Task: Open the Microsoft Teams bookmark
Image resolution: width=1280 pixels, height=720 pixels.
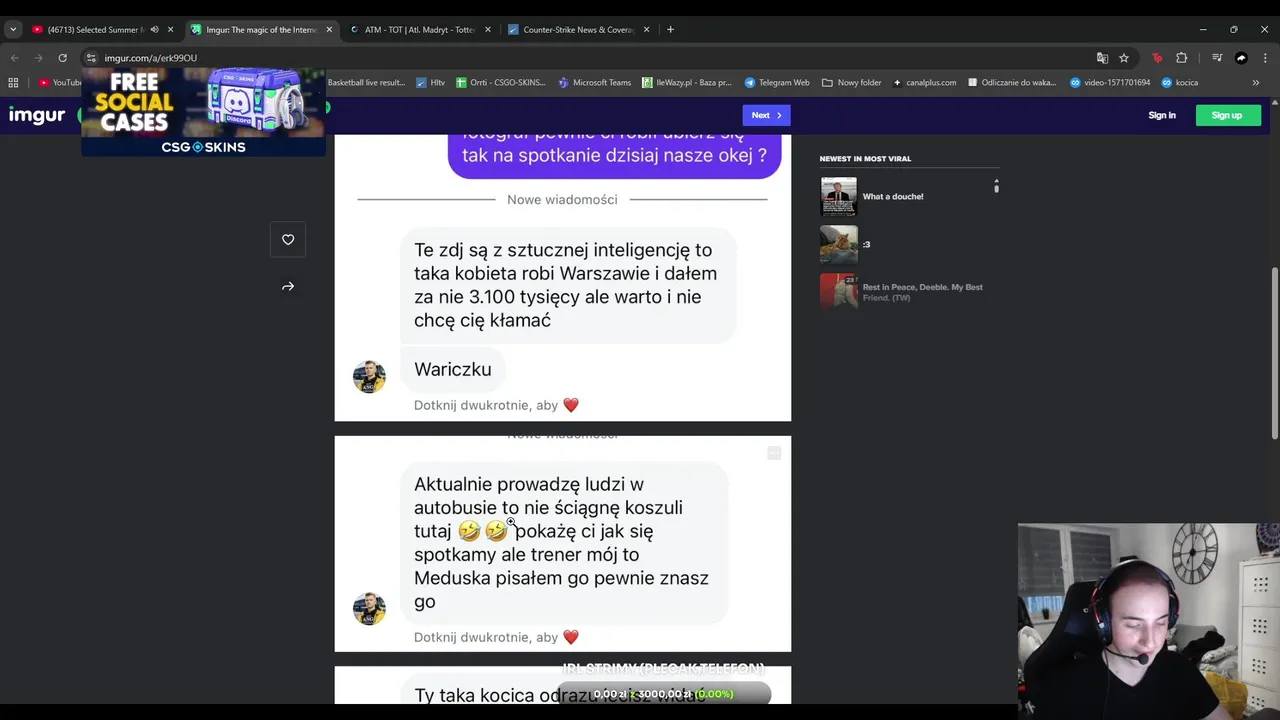Action: click(595, 82)
